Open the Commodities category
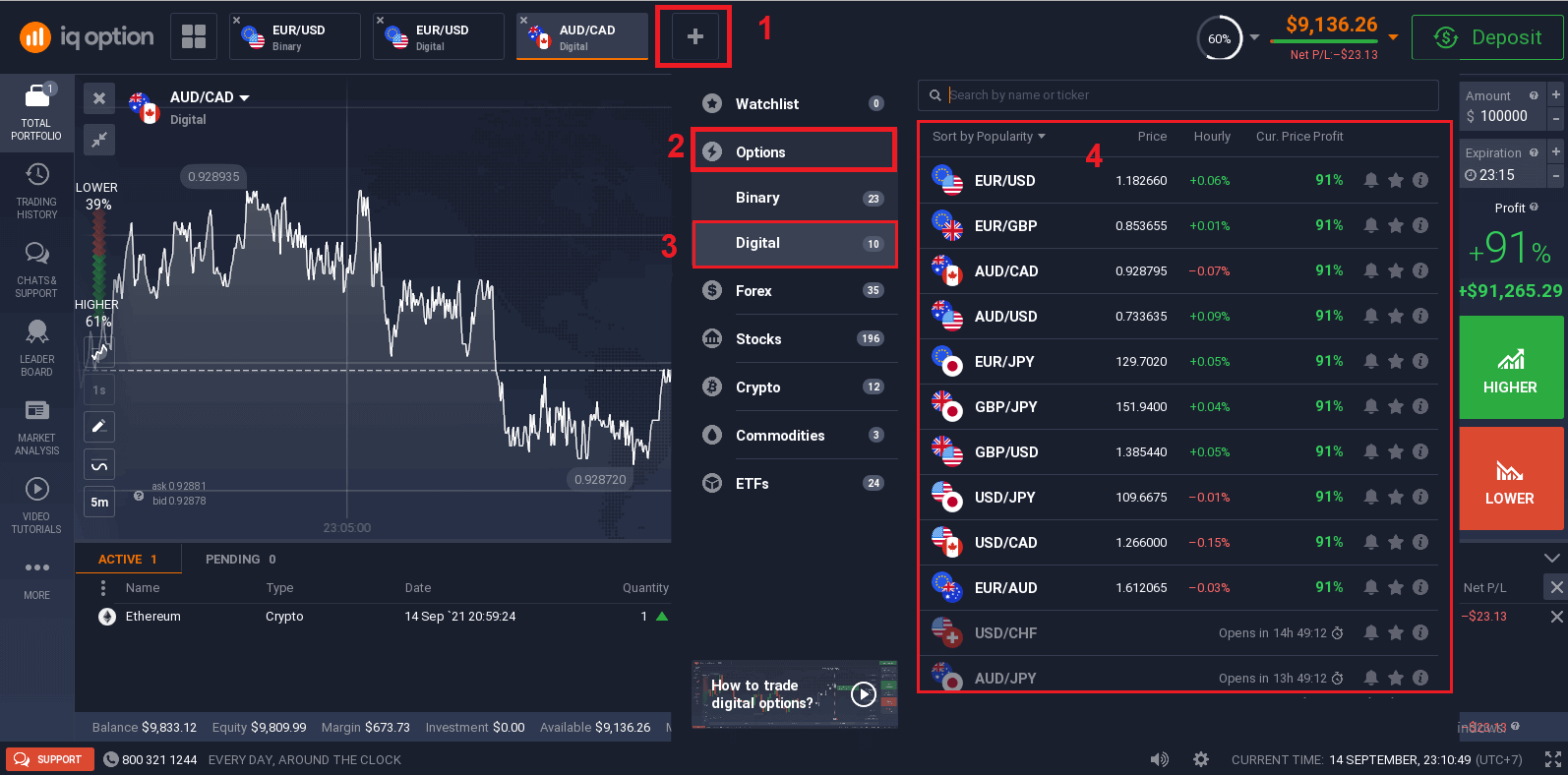 click(794, 435)
